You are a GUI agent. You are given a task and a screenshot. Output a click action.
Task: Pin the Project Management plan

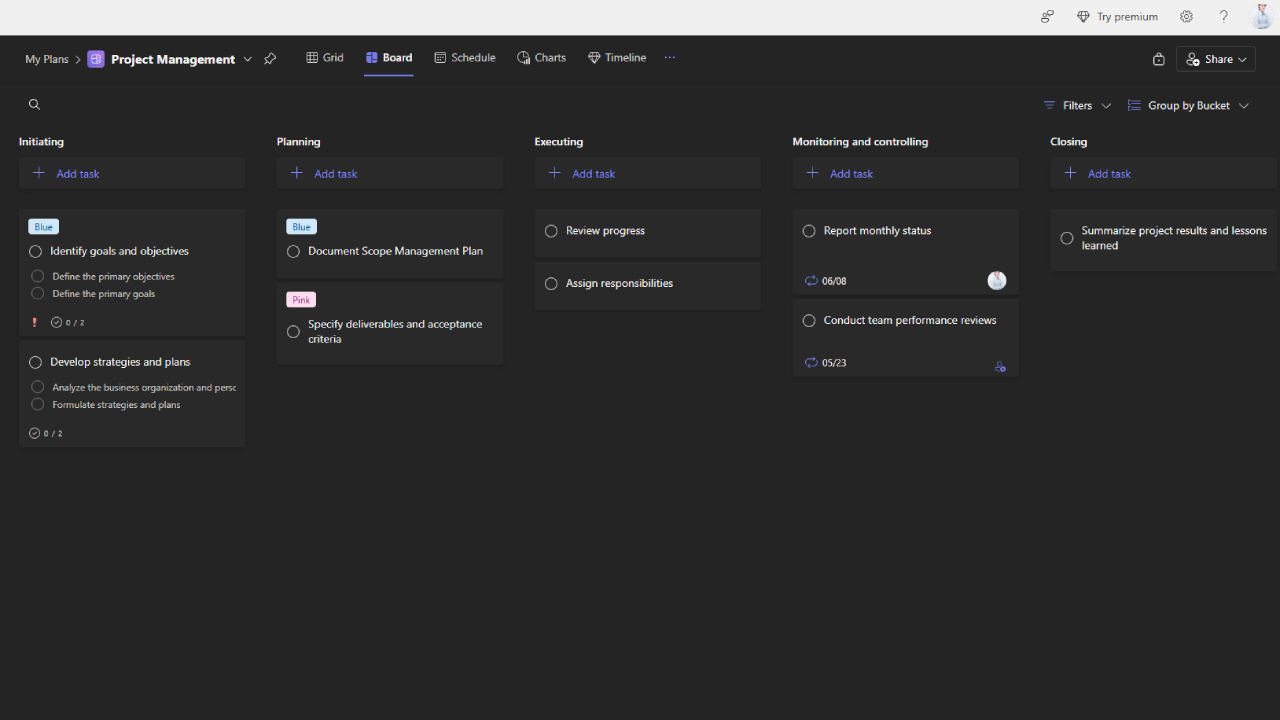(x=270, y=59)
